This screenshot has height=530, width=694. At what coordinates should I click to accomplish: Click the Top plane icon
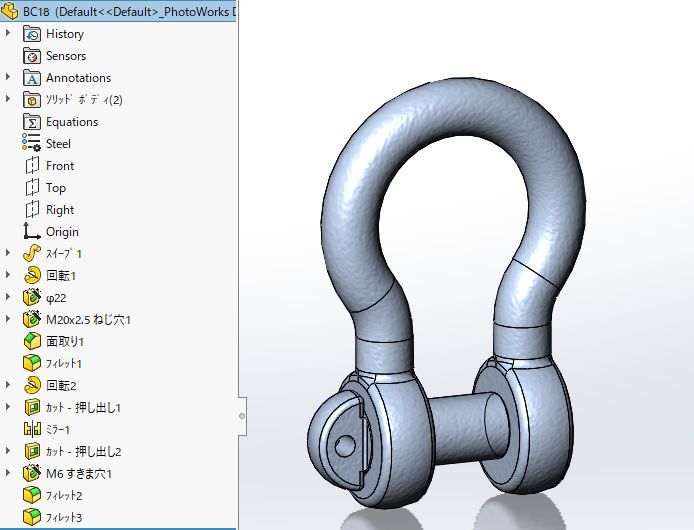tap(32, 188)
